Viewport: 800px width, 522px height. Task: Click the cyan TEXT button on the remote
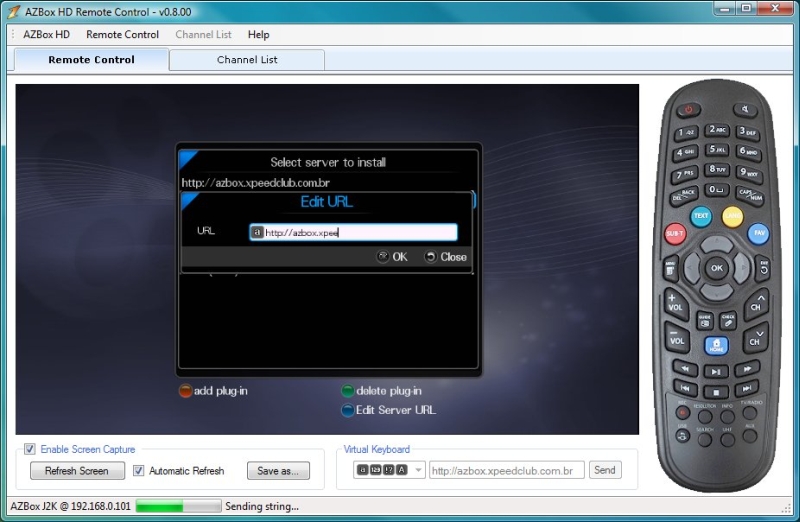coord(701,216)
